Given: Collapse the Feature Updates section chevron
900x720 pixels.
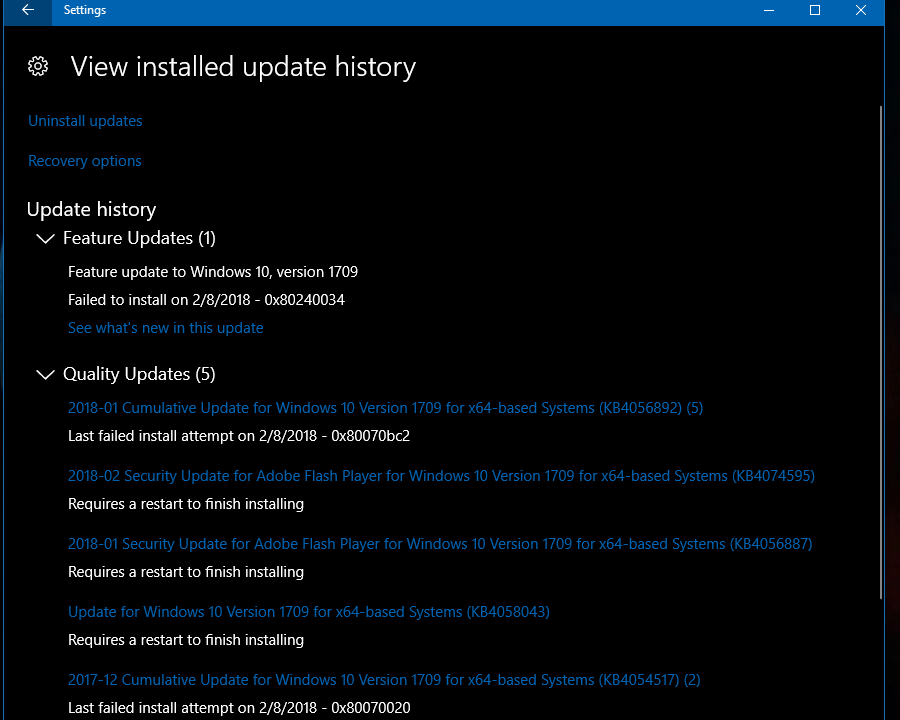Looking at the screenshot, I should tap(45, 239).
